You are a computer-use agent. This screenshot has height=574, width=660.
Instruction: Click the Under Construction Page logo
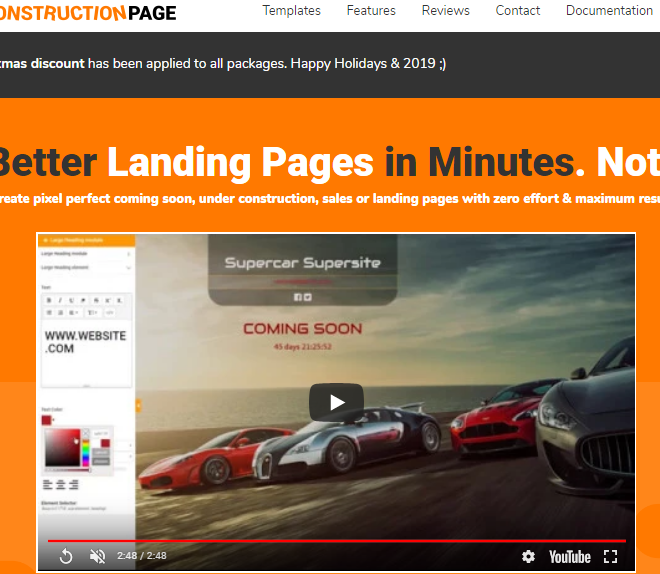tap(88, 13)
